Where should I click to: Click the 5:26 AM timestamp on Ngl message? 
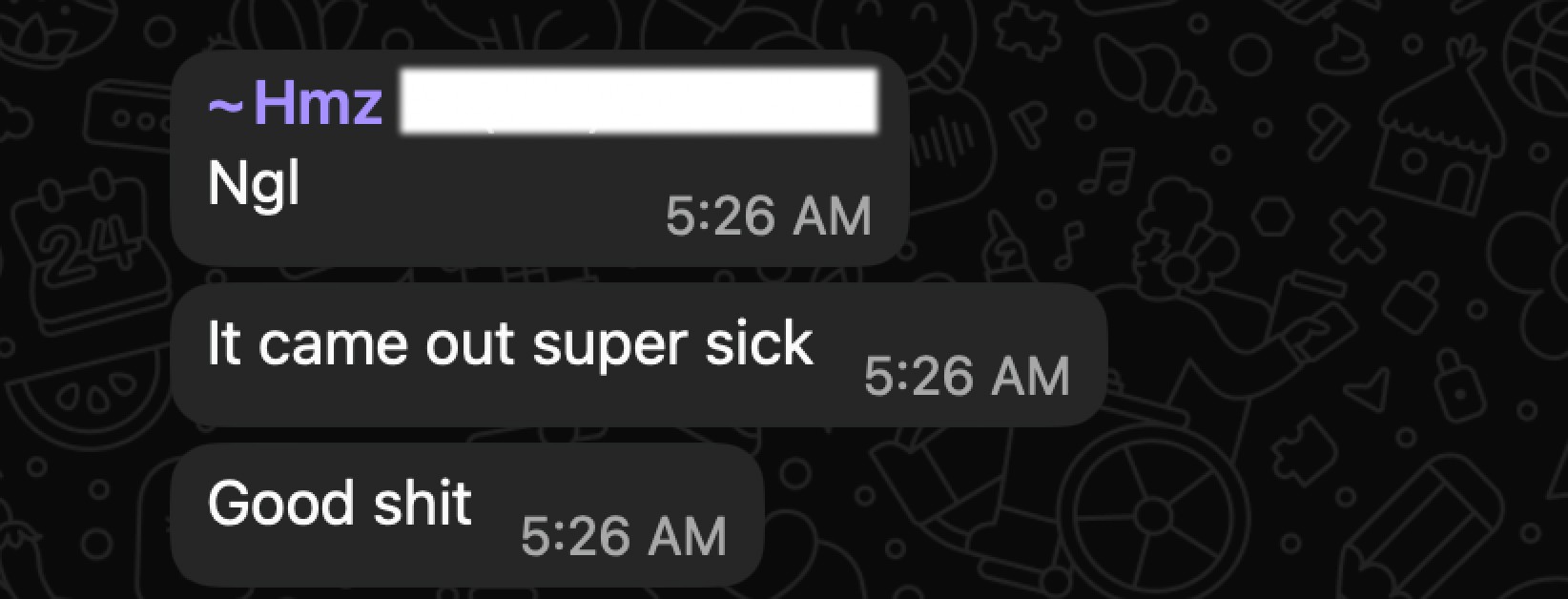pyautogui.click(x=768, y=217)
